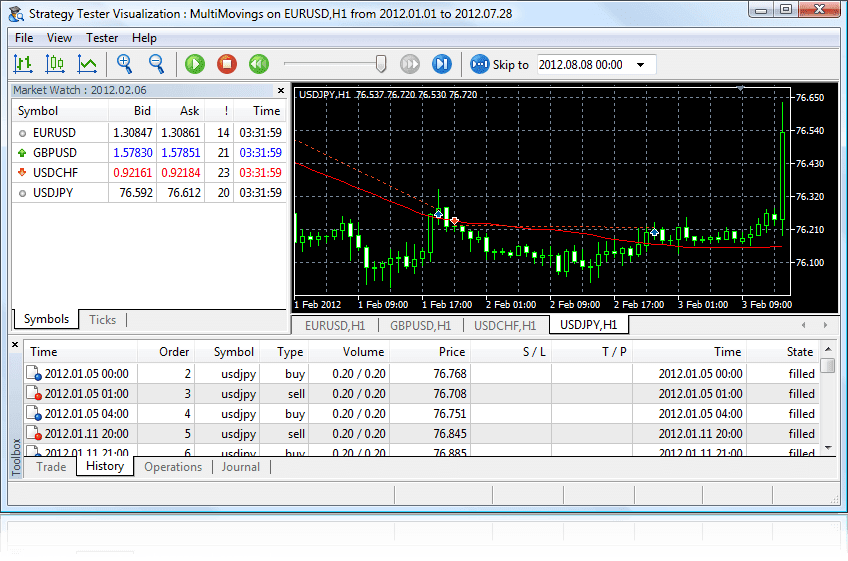This screenshot has height=561, width=848.
Task: Zoom out of the chart
Action: tap(156, 64)
